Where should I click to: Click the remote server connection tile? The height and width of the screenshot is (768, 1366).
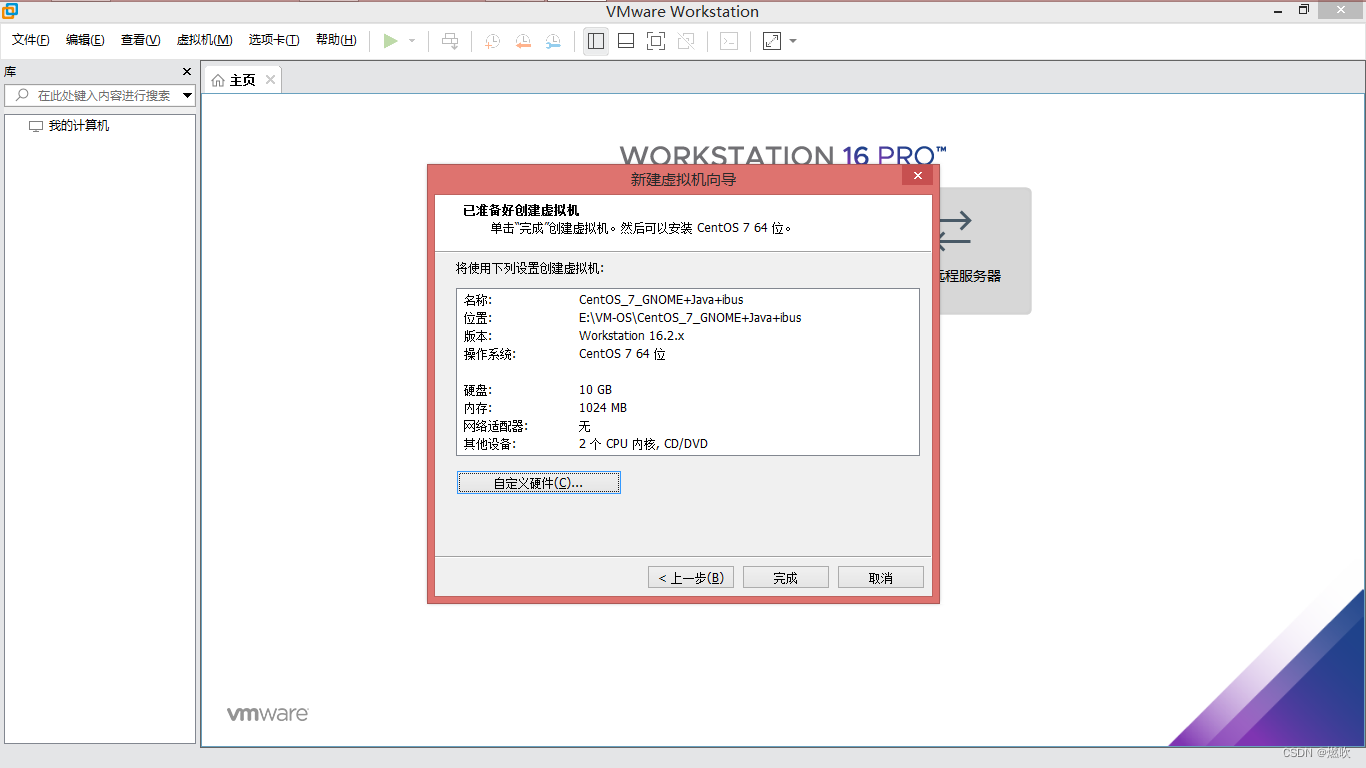tap(983, 251)
